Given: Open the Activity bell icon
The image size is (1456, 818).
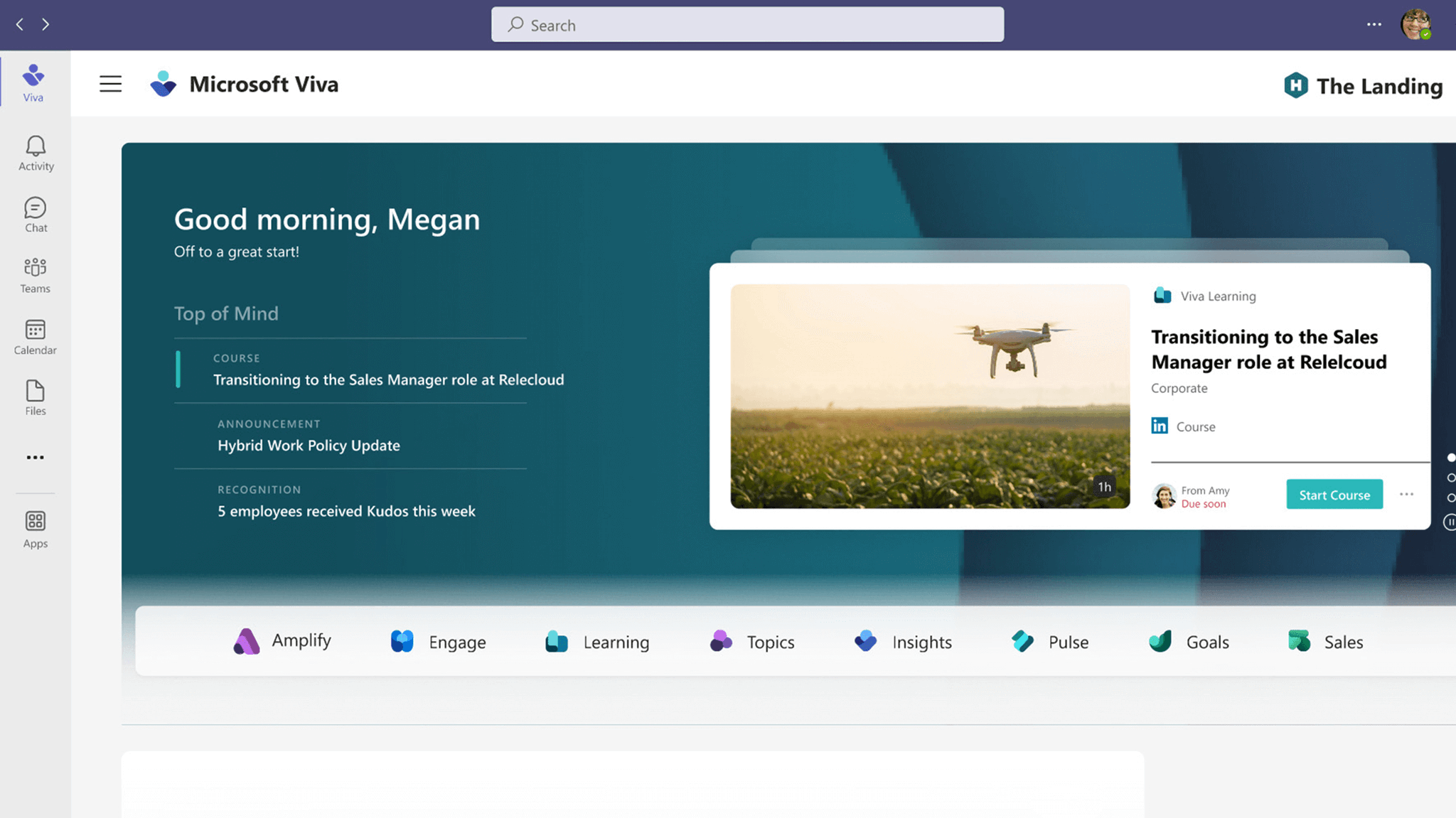Looking at the screenshot, I should (x=36, y=153).
